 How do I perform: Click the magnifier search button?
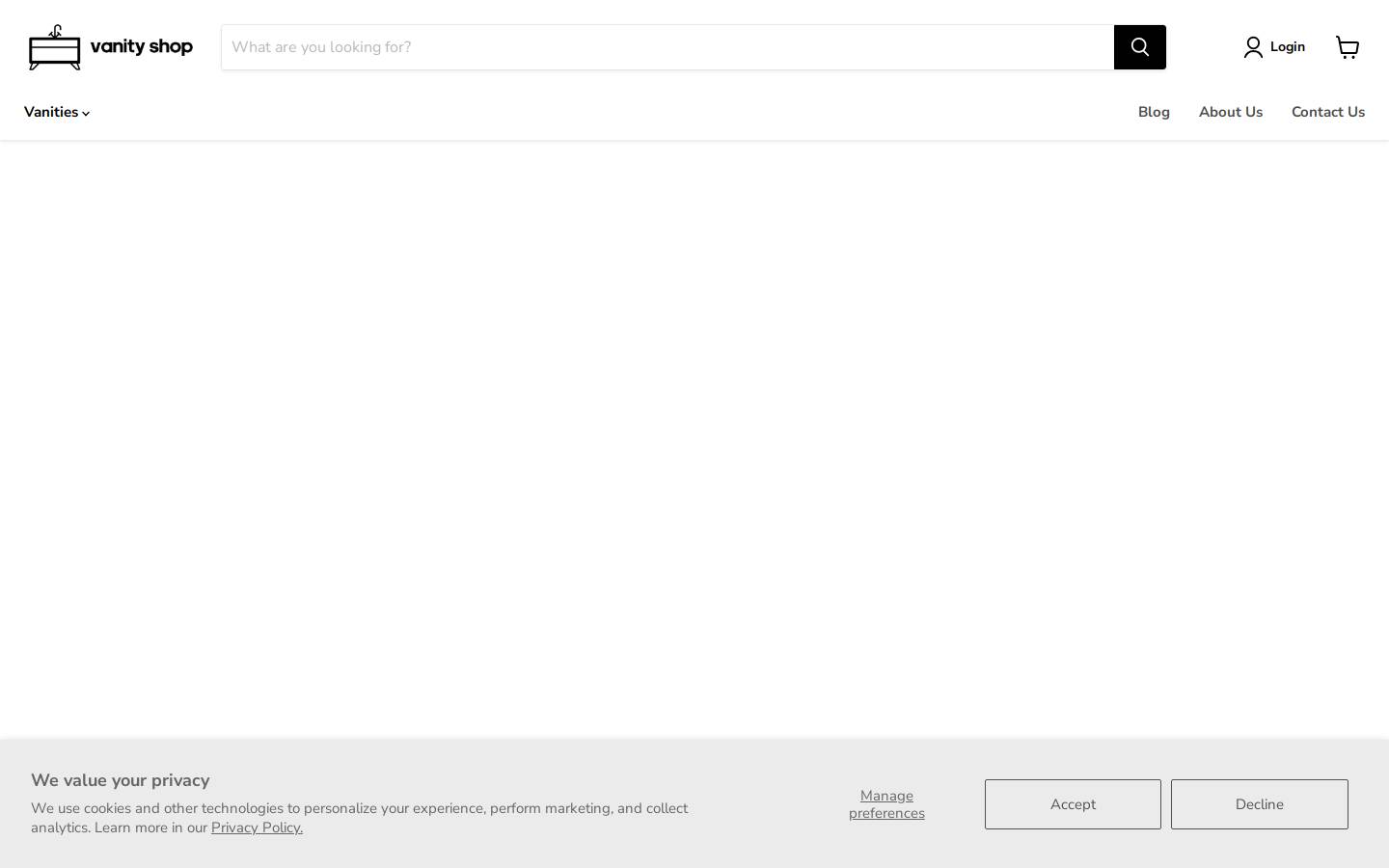tap(1139, 47)
